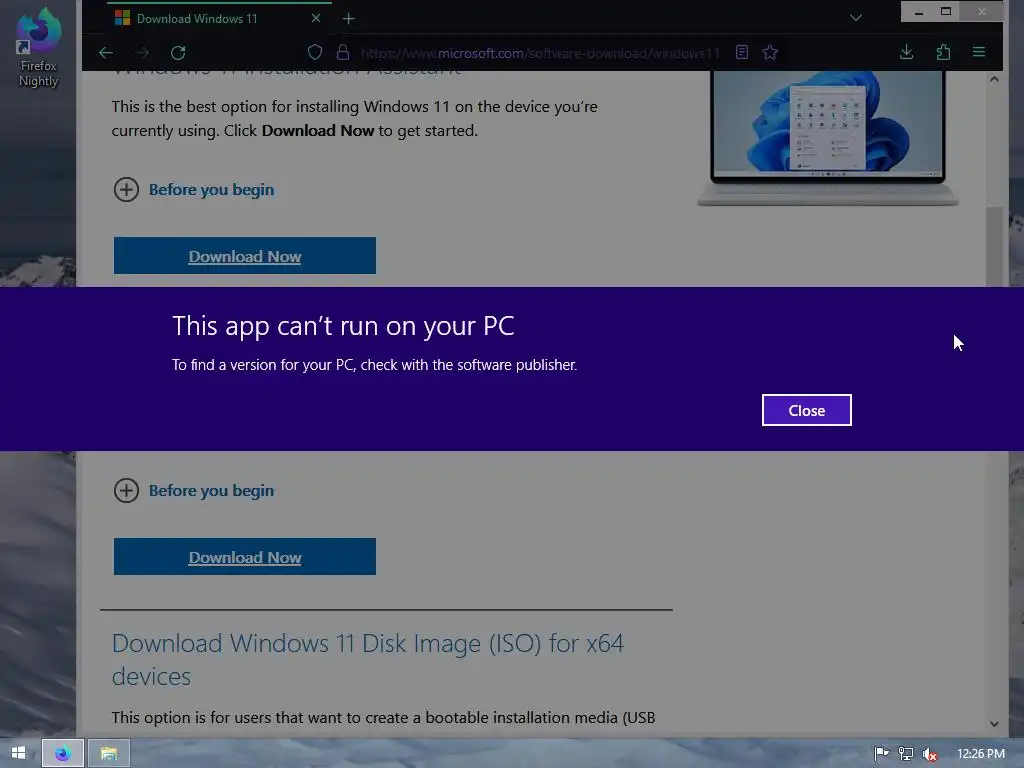Click the browser forward arrow
The height and width of the screenshot is (768, 1024).
pyautogui.click(x=142, y=53)
